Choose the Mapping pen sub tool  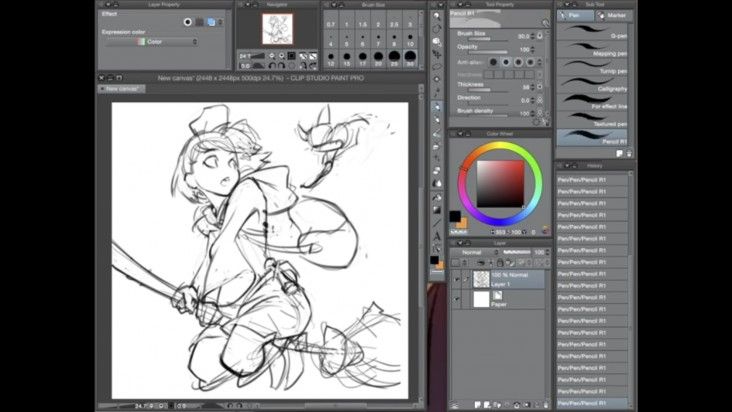click(592, 49)
